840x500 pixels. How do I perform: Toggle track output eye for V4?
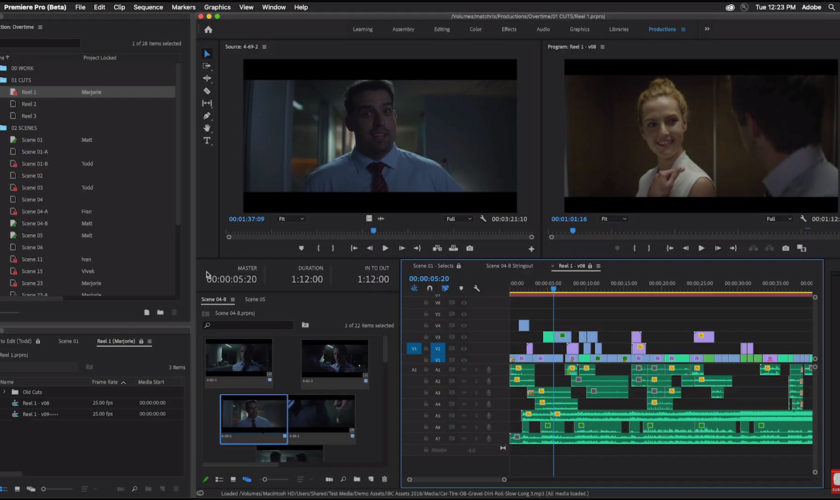(464, 326)
